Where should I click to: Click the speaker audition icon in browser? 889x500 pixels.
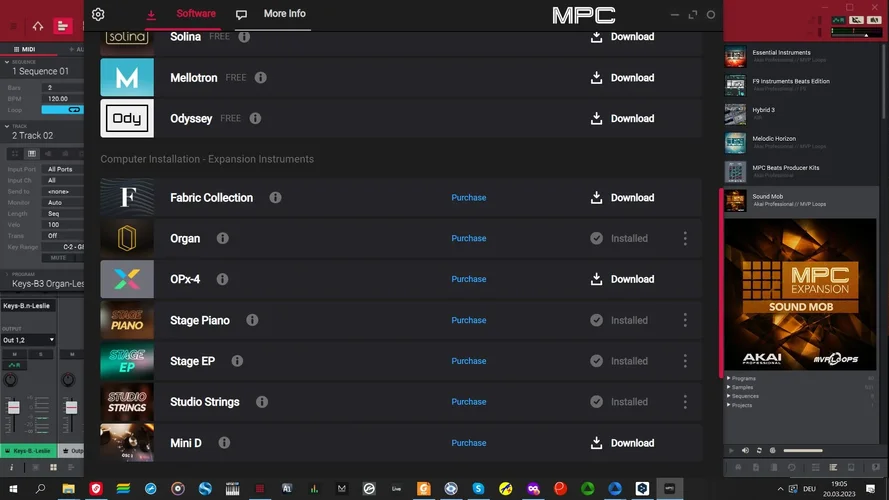pos(745,451)
